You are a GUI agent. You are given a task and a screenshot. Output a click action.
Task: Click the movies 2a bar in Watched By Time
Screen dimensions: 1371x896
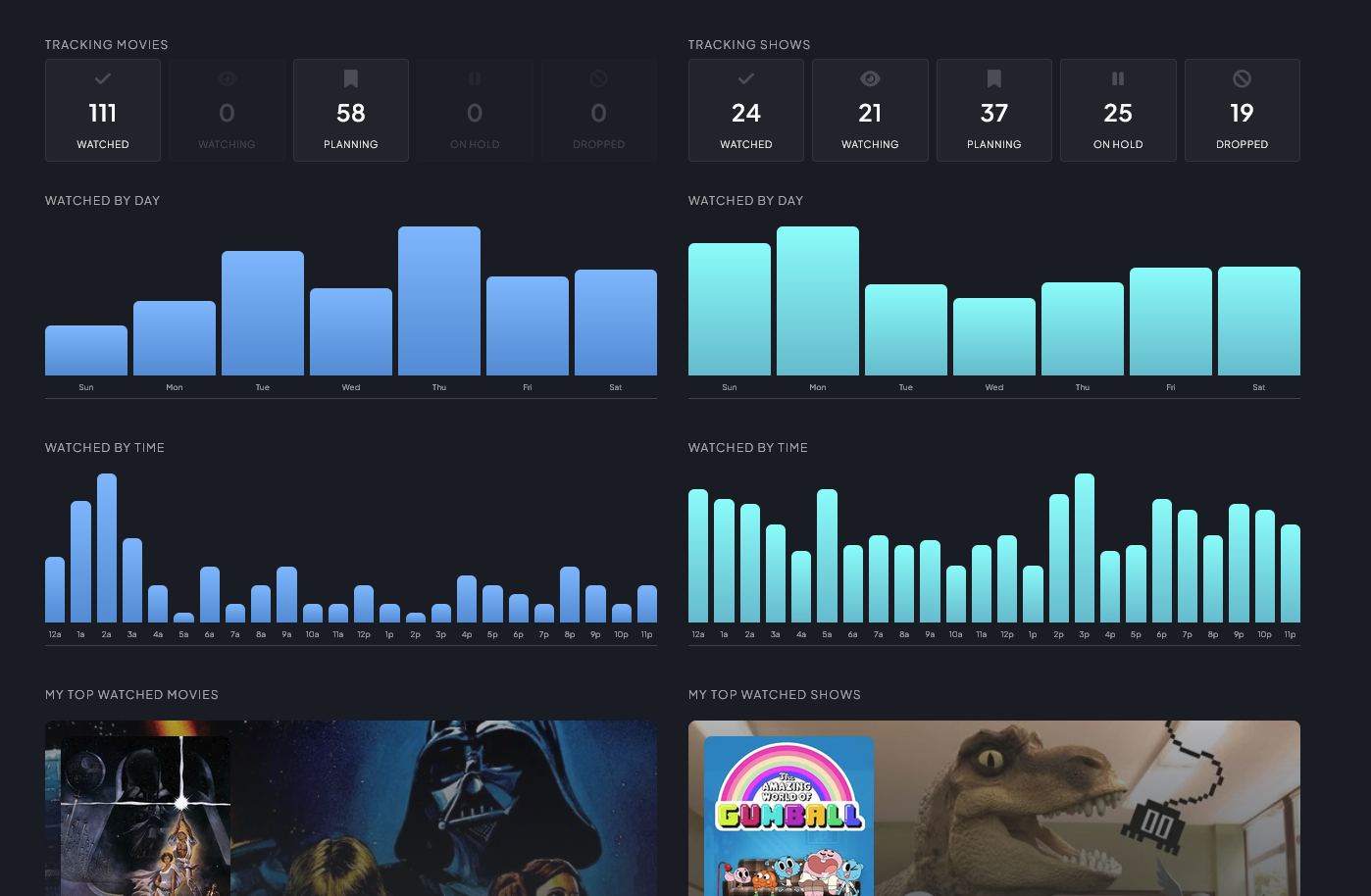tap(107, 548)
